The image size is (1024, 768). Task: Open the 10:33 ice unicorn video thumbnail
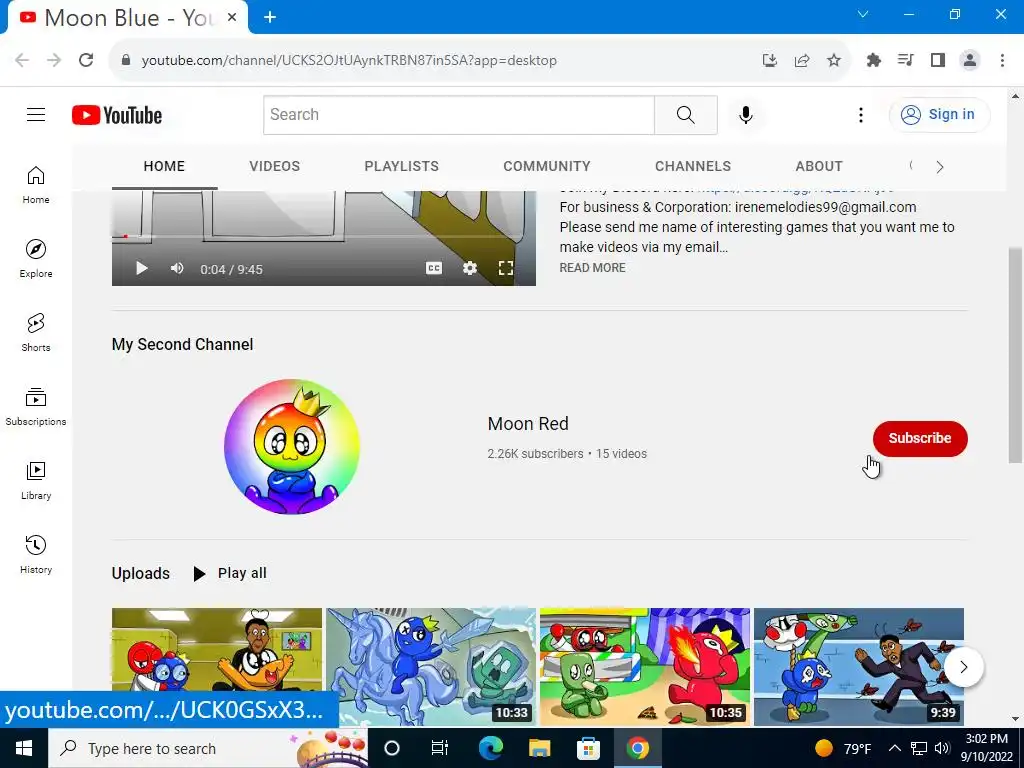pyautogui.click(x=431, y=667)
